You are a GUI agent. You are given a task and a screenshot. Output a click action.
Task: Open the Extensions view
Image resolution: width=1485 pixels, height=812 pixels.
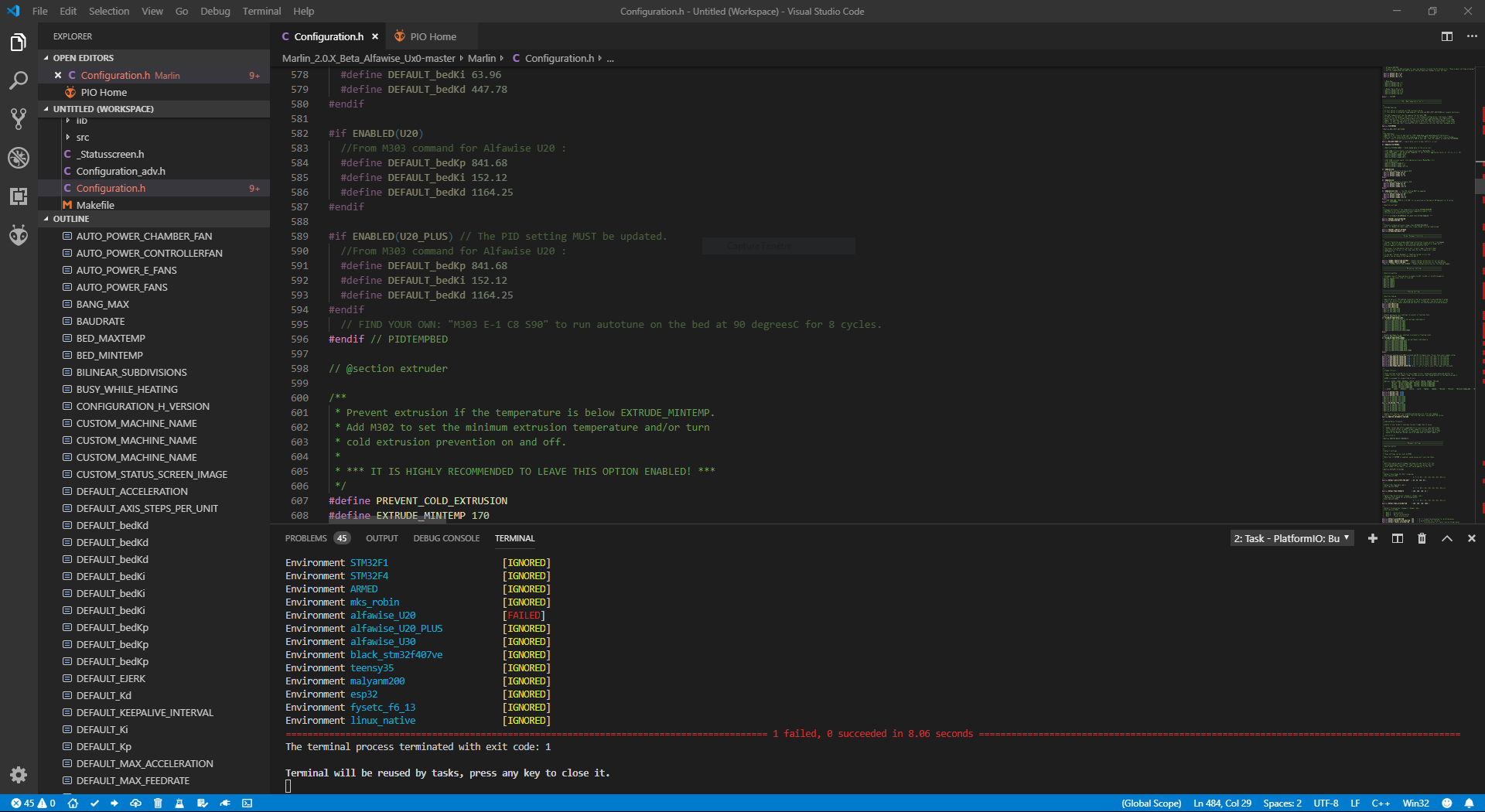19,196
